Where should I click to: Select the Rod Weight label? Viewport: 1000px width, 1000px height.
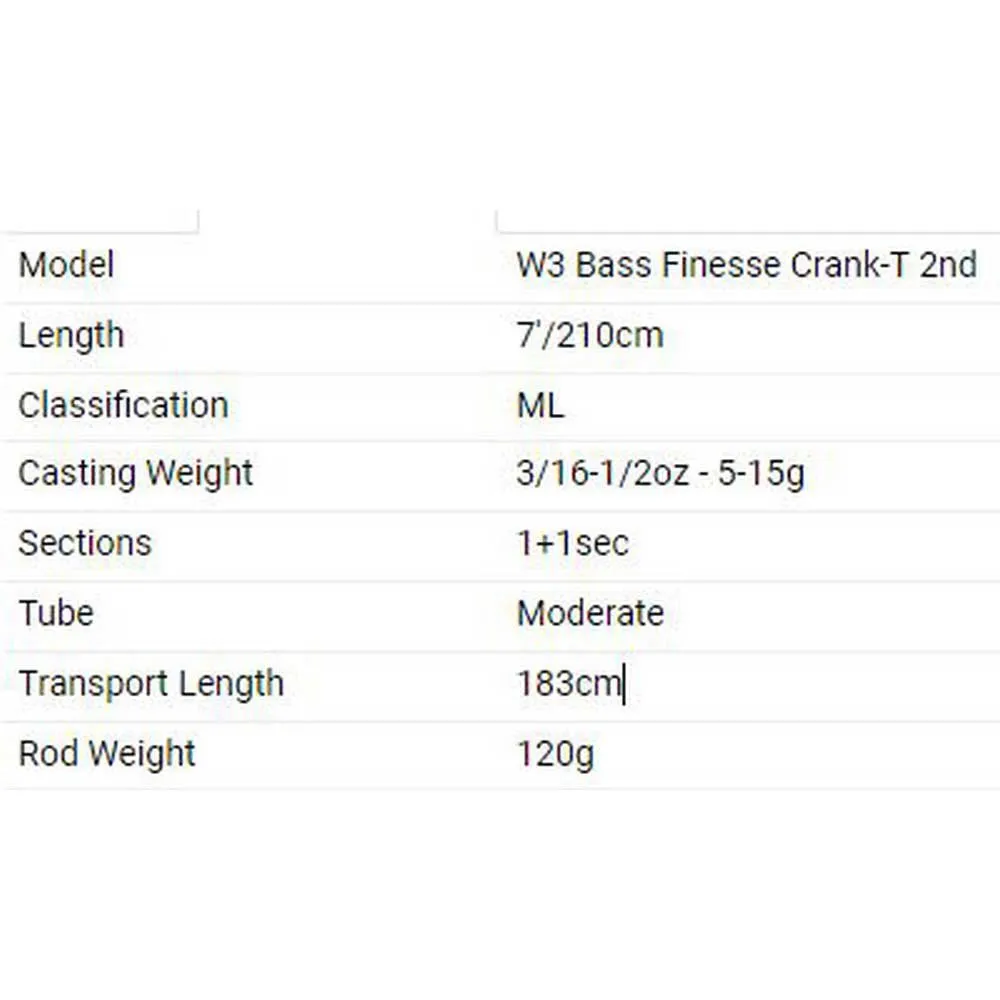tap(107, 753)
